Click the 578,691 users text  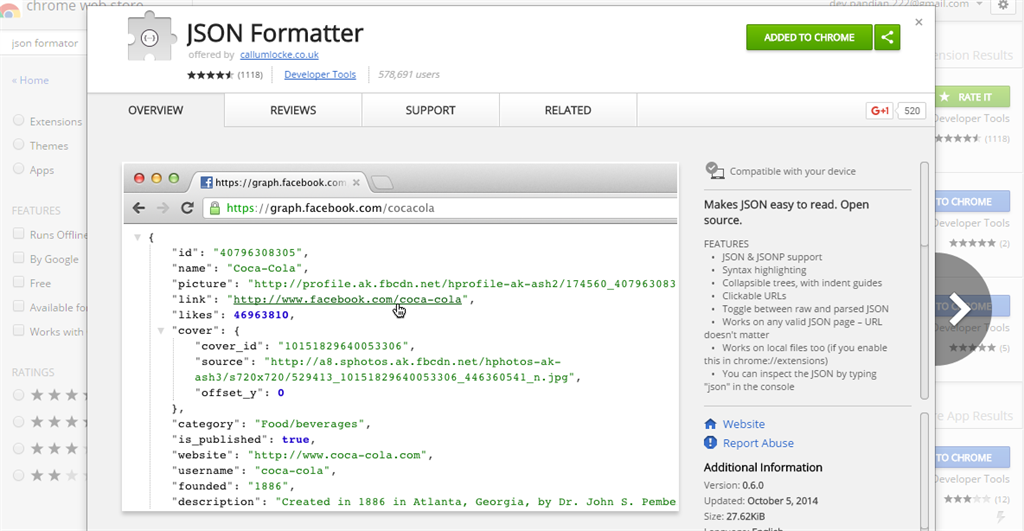coord(409,74)
